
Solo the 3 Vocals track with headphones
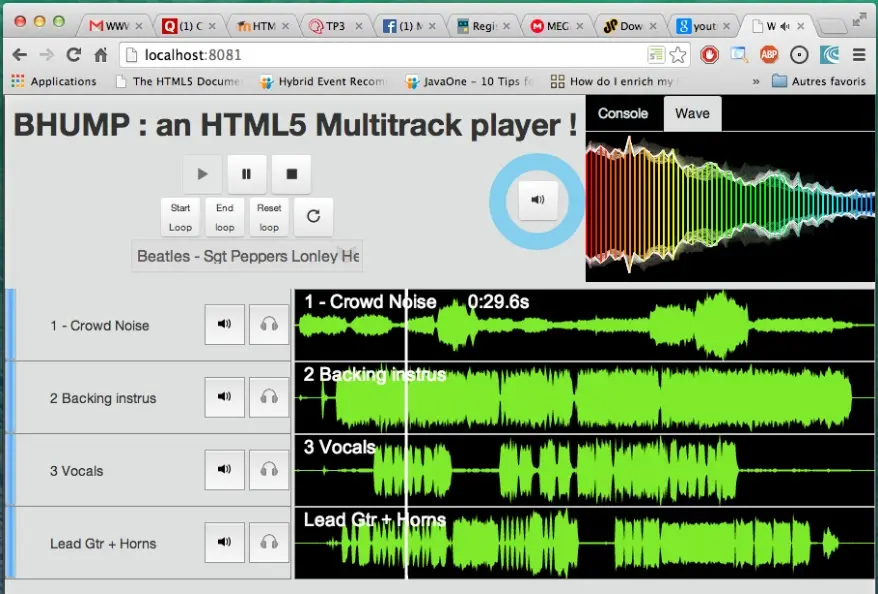click(269, 470)
